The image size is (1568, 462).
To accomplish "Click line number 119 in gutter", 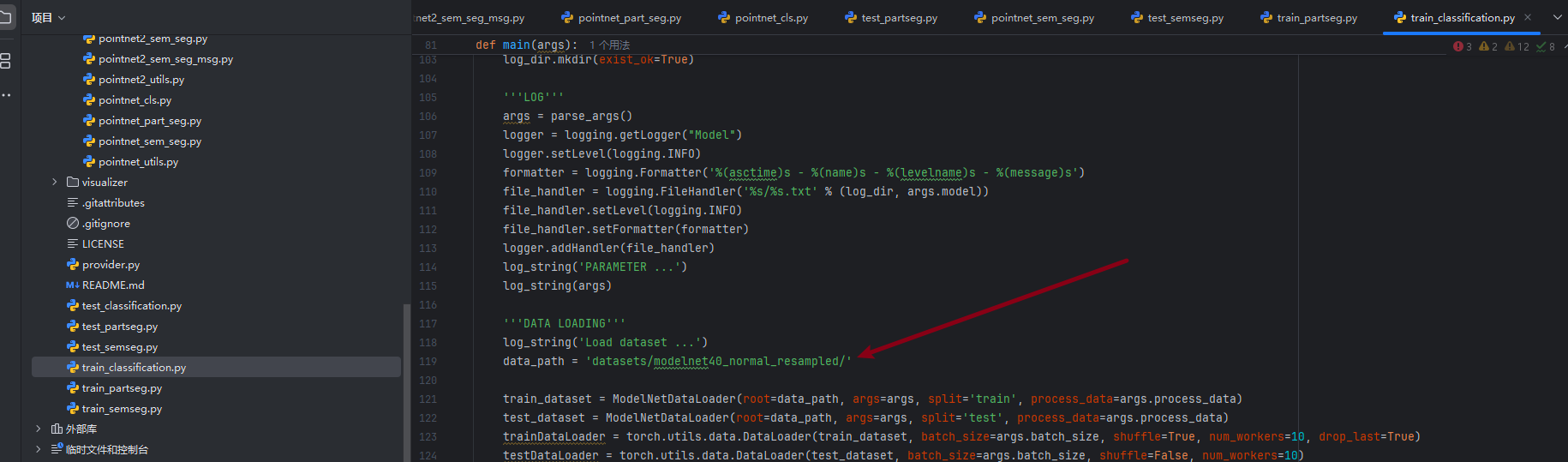I will (x=428, y=362).
